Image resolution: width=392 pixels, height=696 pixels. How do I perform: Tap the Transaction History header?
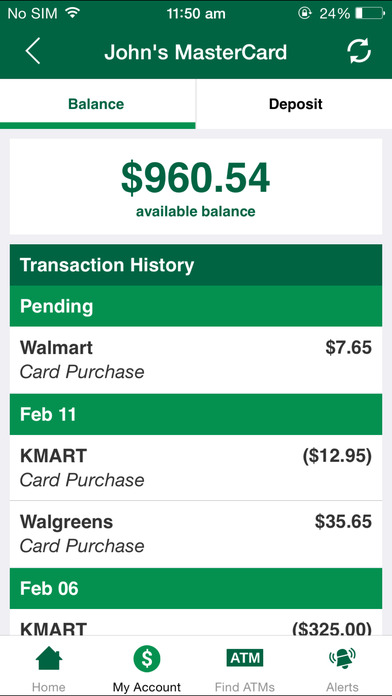pyautogui.click(x=196, y=265)
